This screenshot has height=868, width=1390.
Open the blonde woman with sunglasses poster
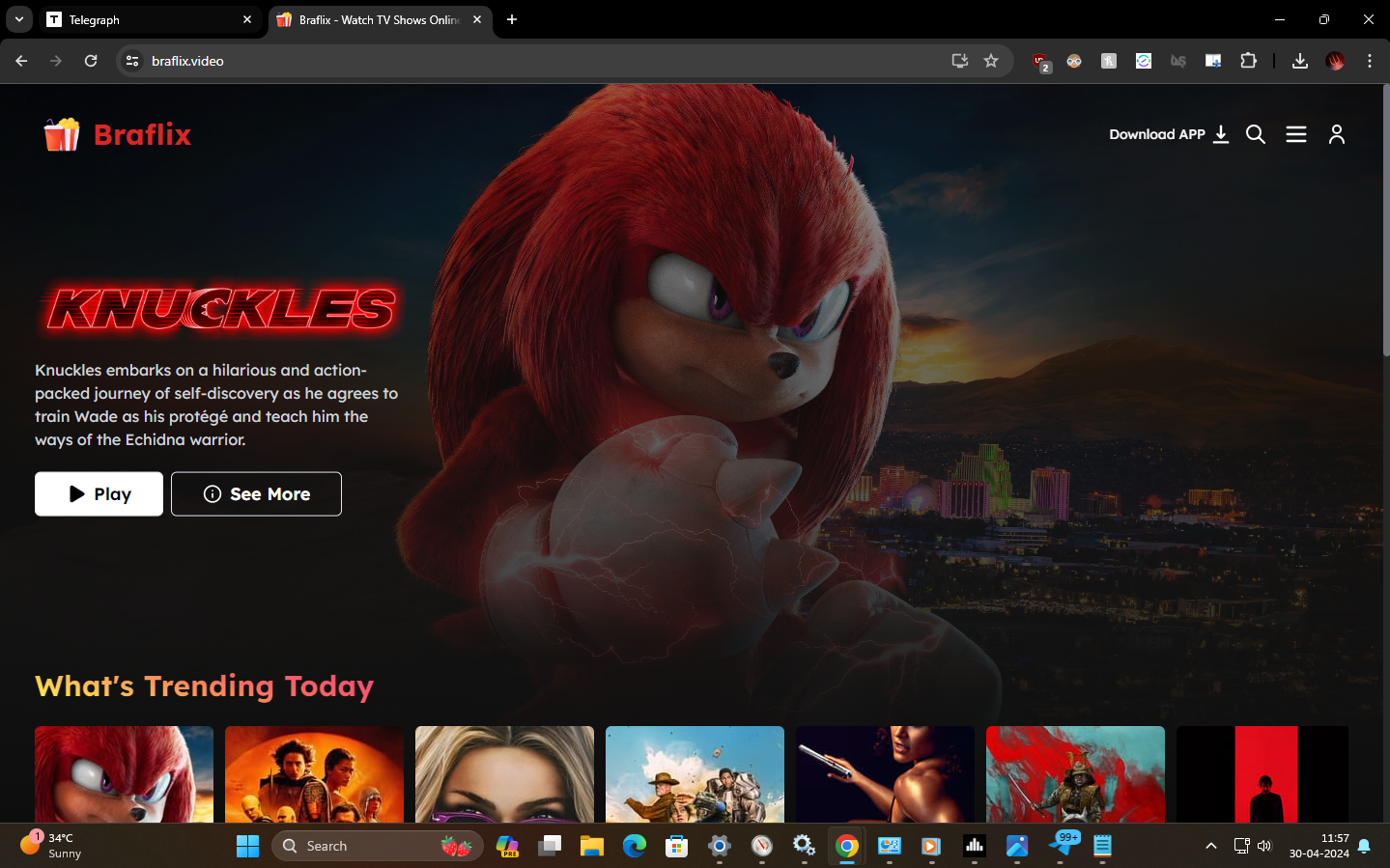(x=504, y=774)
